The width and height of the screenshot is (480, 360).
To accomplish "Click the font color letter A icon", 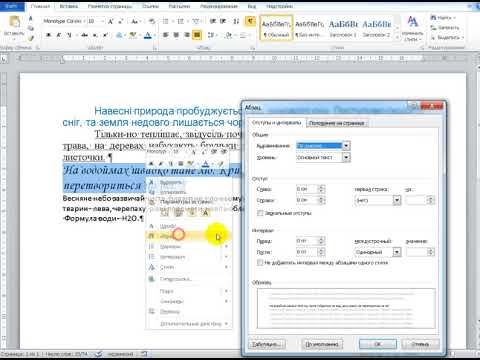I will (x=148, y=35).
